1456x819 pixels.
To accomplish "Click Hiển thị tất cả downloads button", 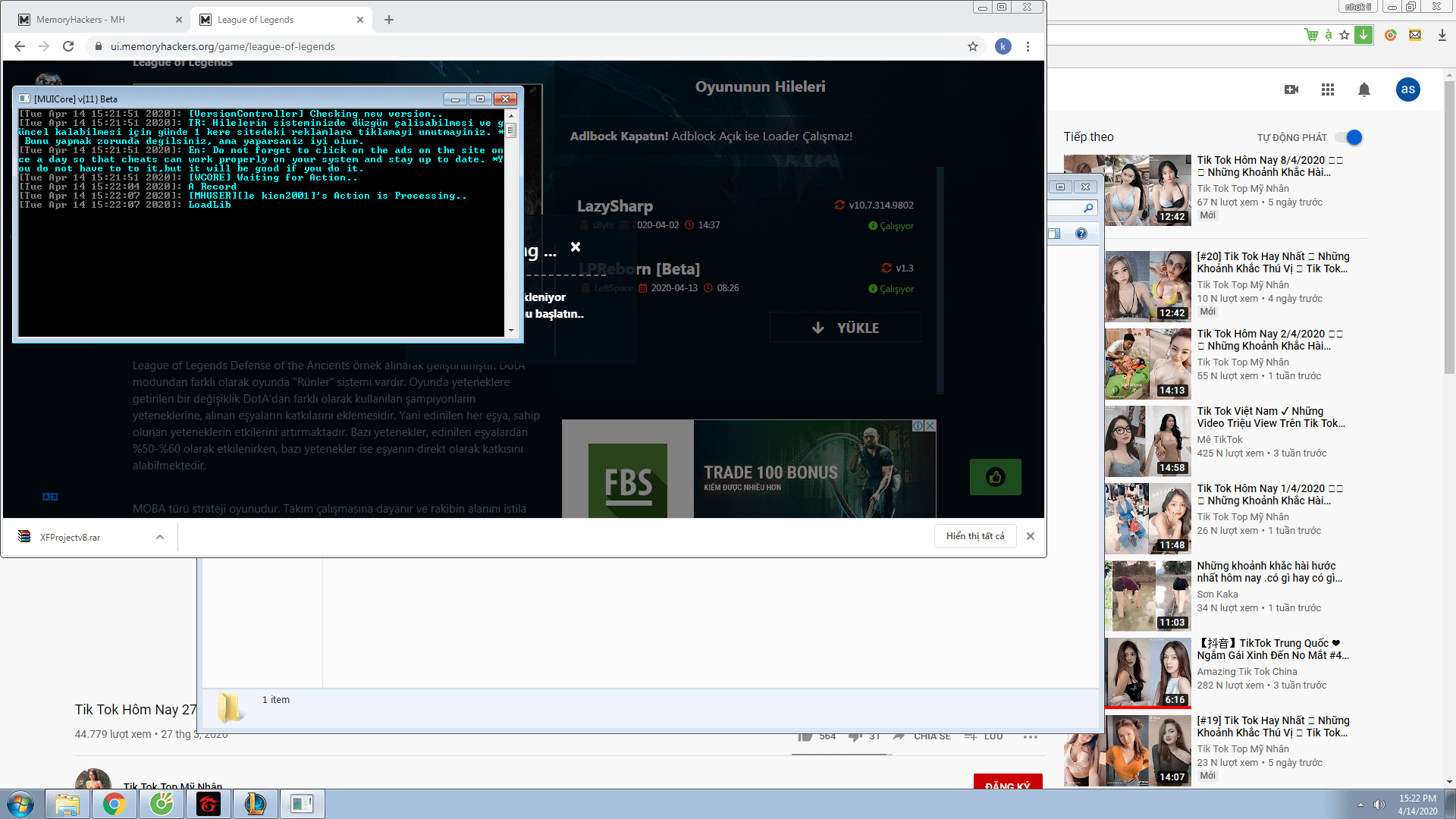I will pyautogui.click(x=975, y=536).
